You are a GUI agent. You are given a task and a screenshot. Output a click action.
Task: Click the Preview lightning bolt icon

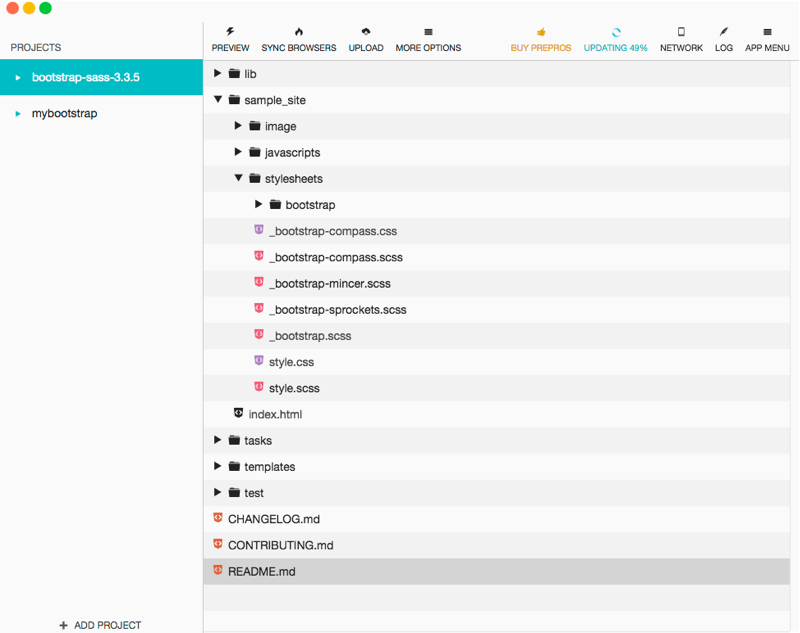[x=231, y=32]
